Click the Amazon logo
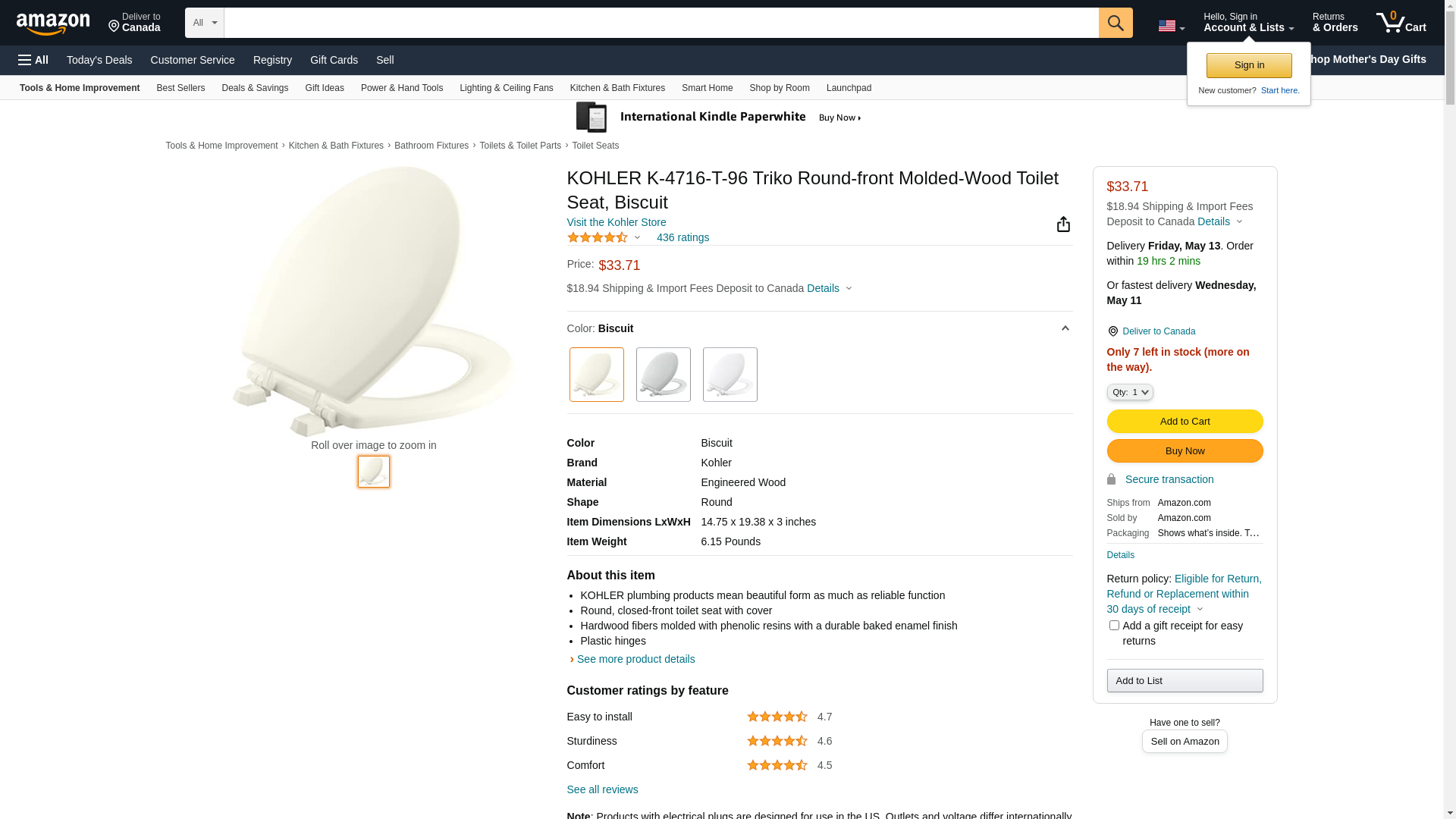 (x=53, y=24)
